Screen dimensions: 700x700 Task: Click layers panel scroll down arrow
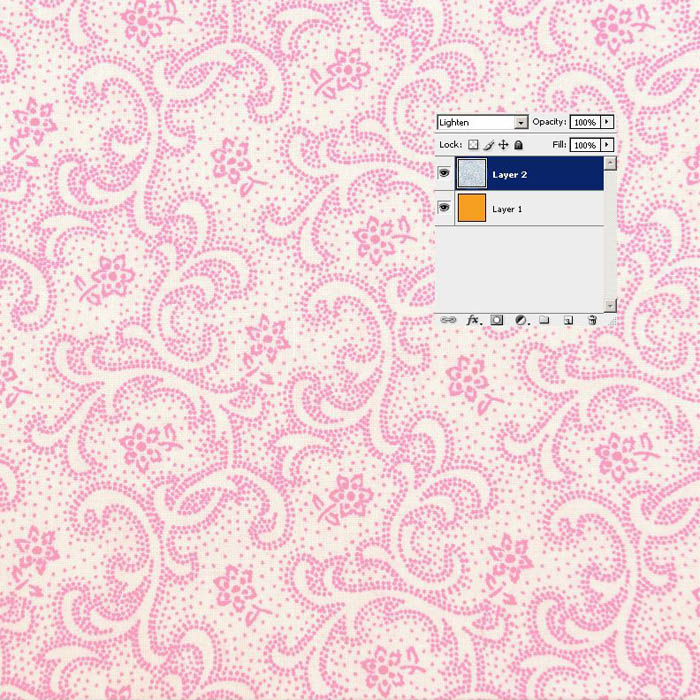click(x=610, y=305)
